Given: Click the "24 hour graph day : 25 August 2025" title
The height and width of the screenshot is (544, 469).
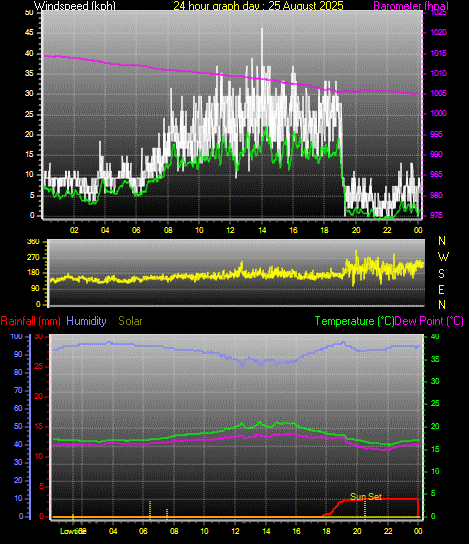Looking at the screenshot, I should [258, 6].
